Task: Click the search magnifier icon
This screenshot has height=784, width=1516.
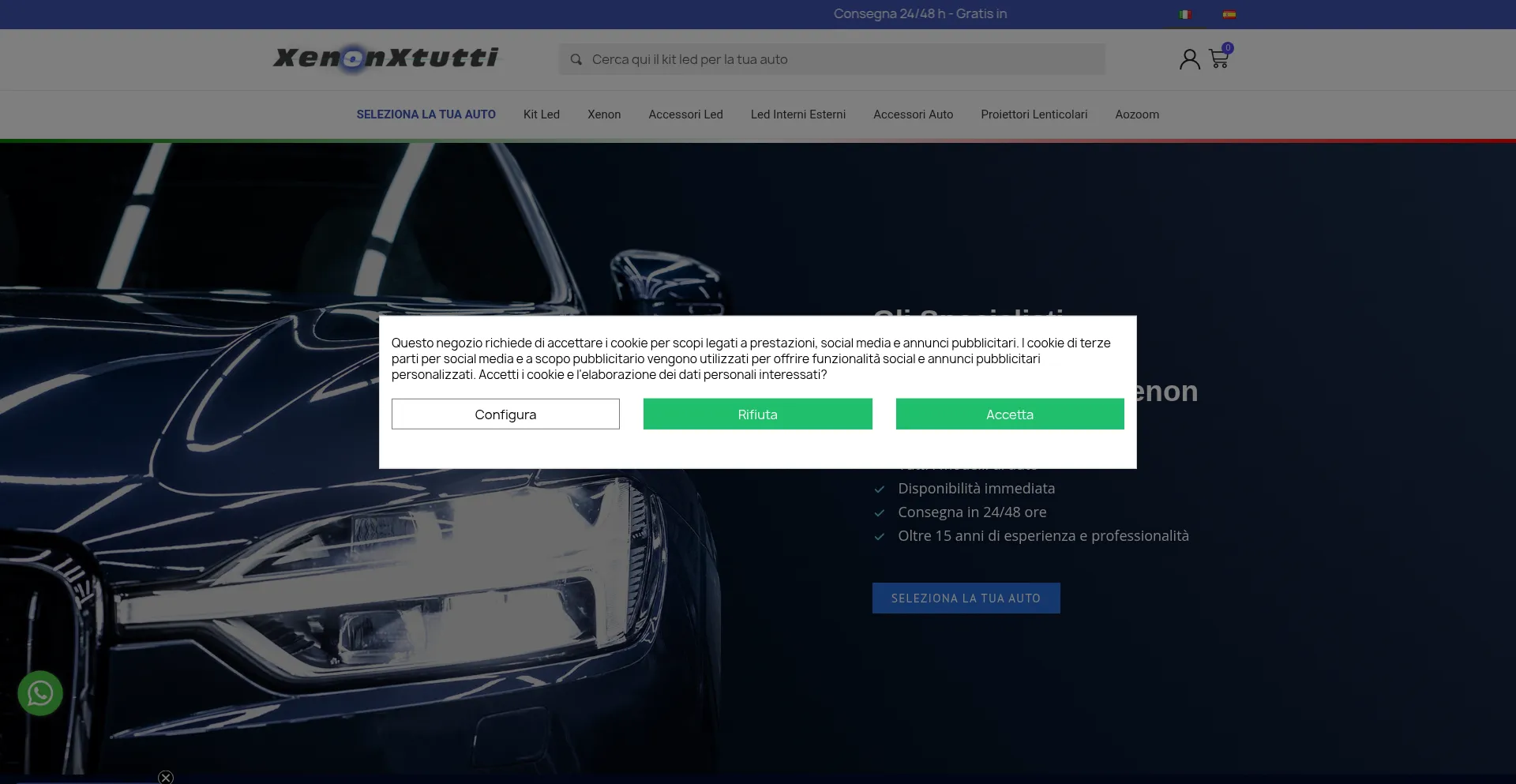Action: coord(576,59)
